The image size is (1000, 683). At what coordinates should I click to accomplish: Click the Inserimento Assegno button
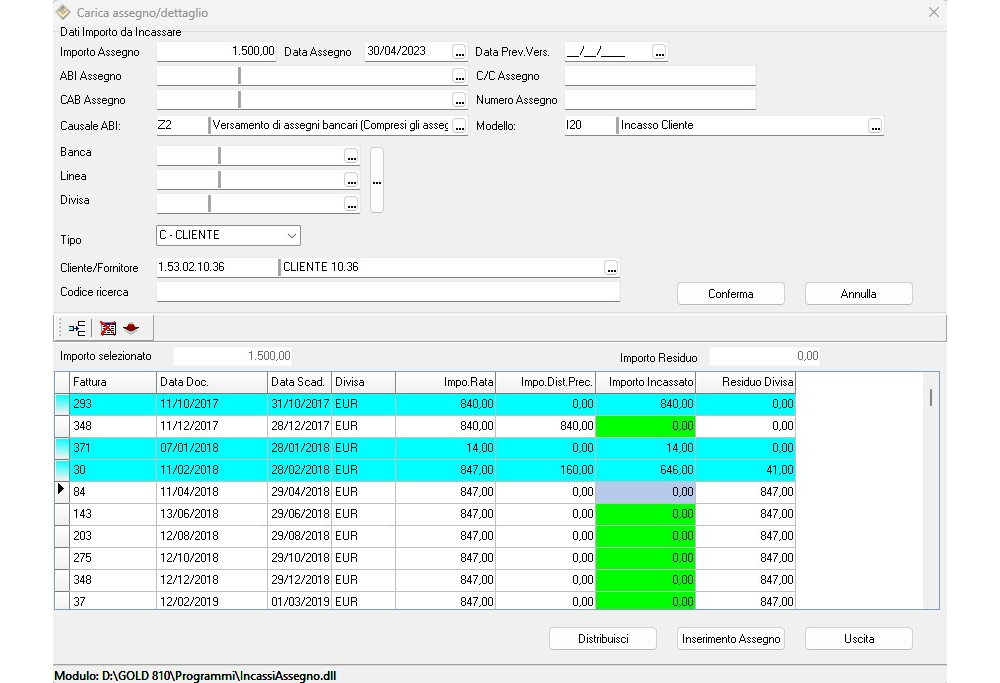tap(731, 639)
